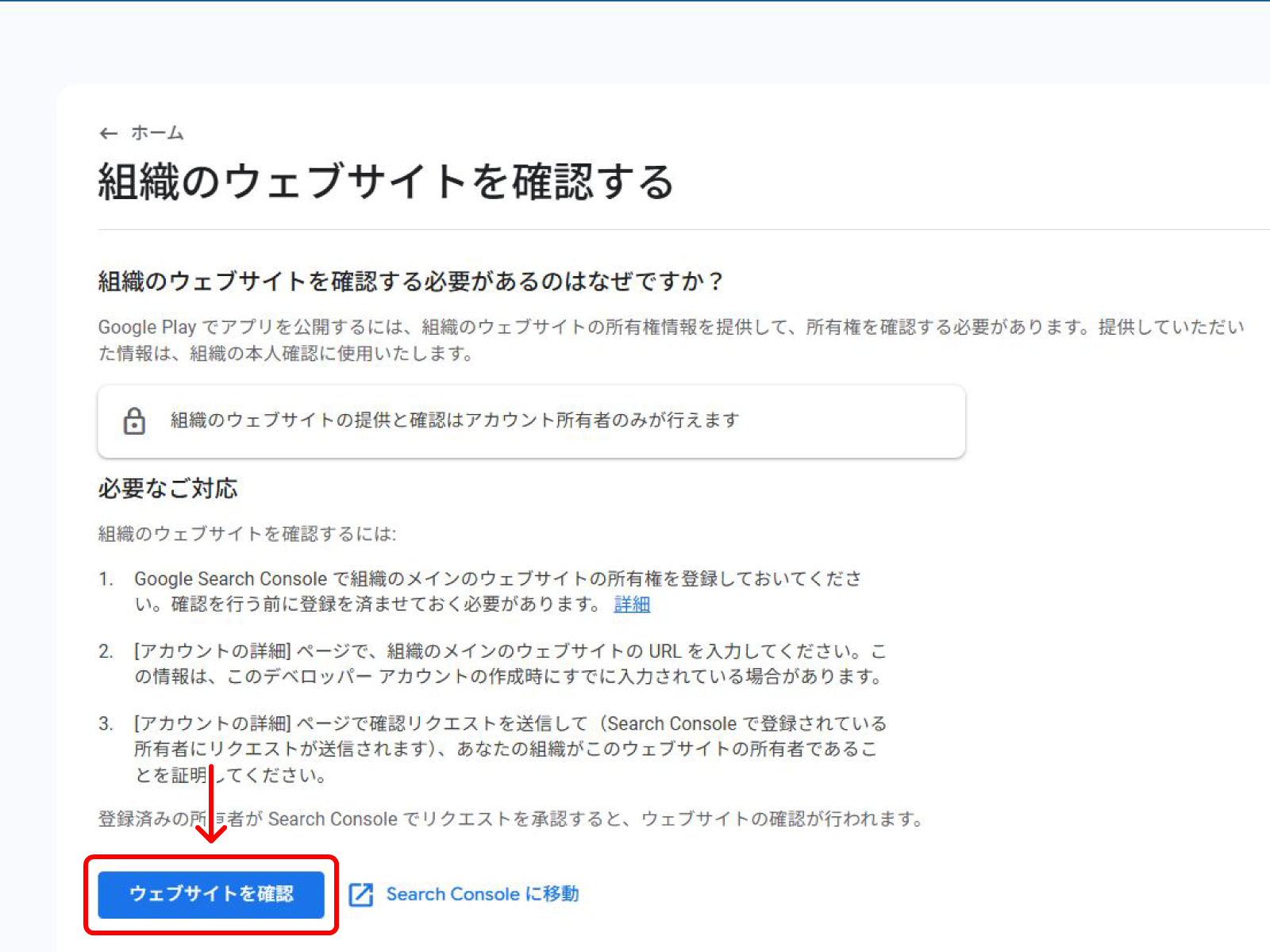Return home via the ホーム breadcrumb

pyautogui.click(x=156, y=133)
